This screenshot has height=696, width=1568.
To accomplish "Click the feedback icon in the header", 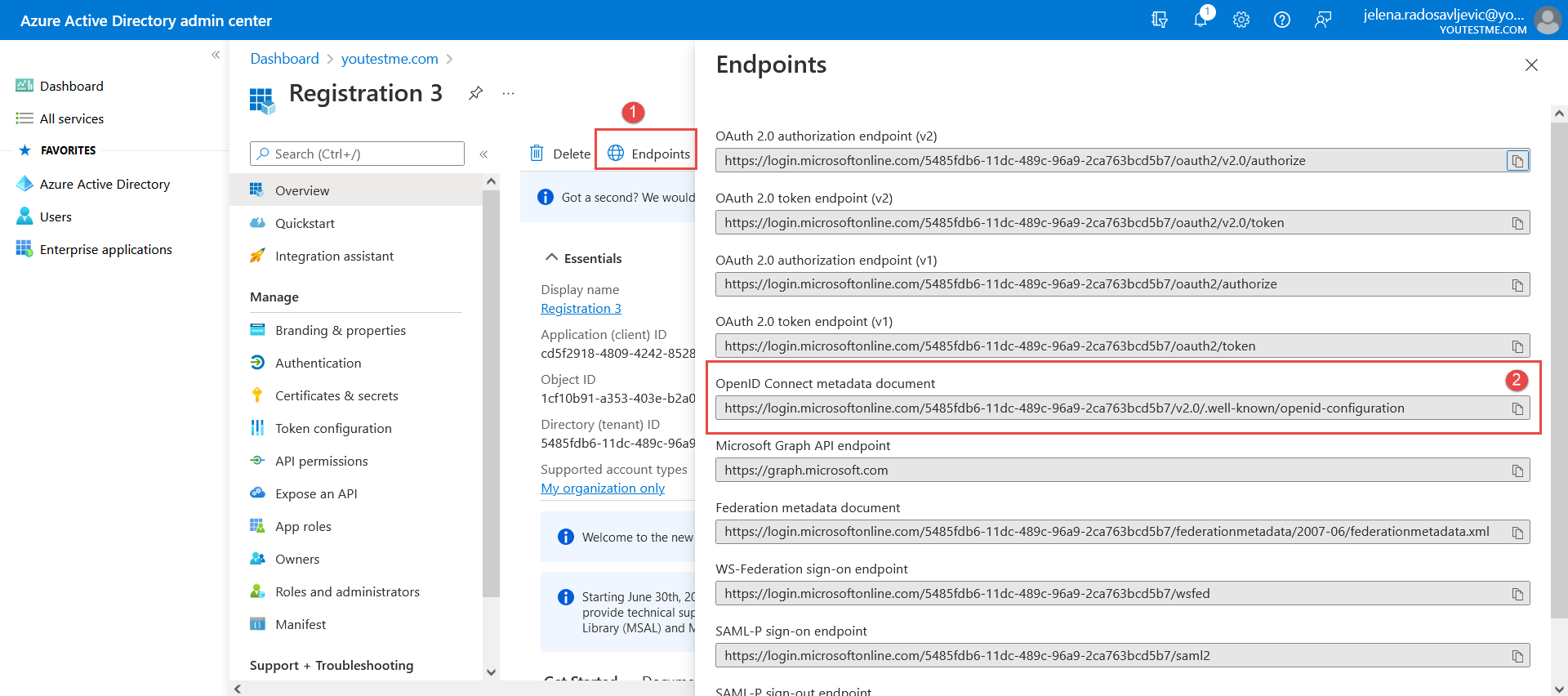I will click(x=1322, y=20).
